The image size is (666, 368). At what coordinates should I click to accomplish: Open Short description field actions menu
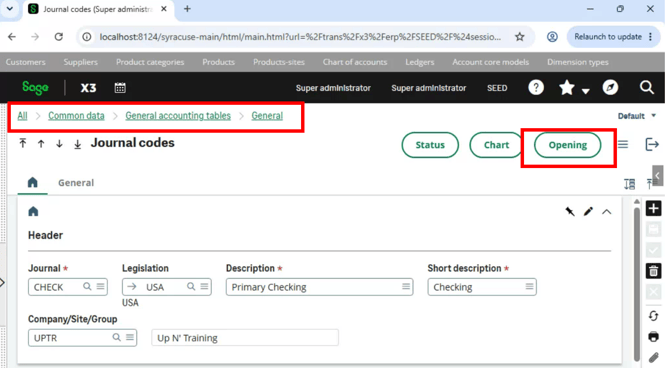(x=529, y=286)
